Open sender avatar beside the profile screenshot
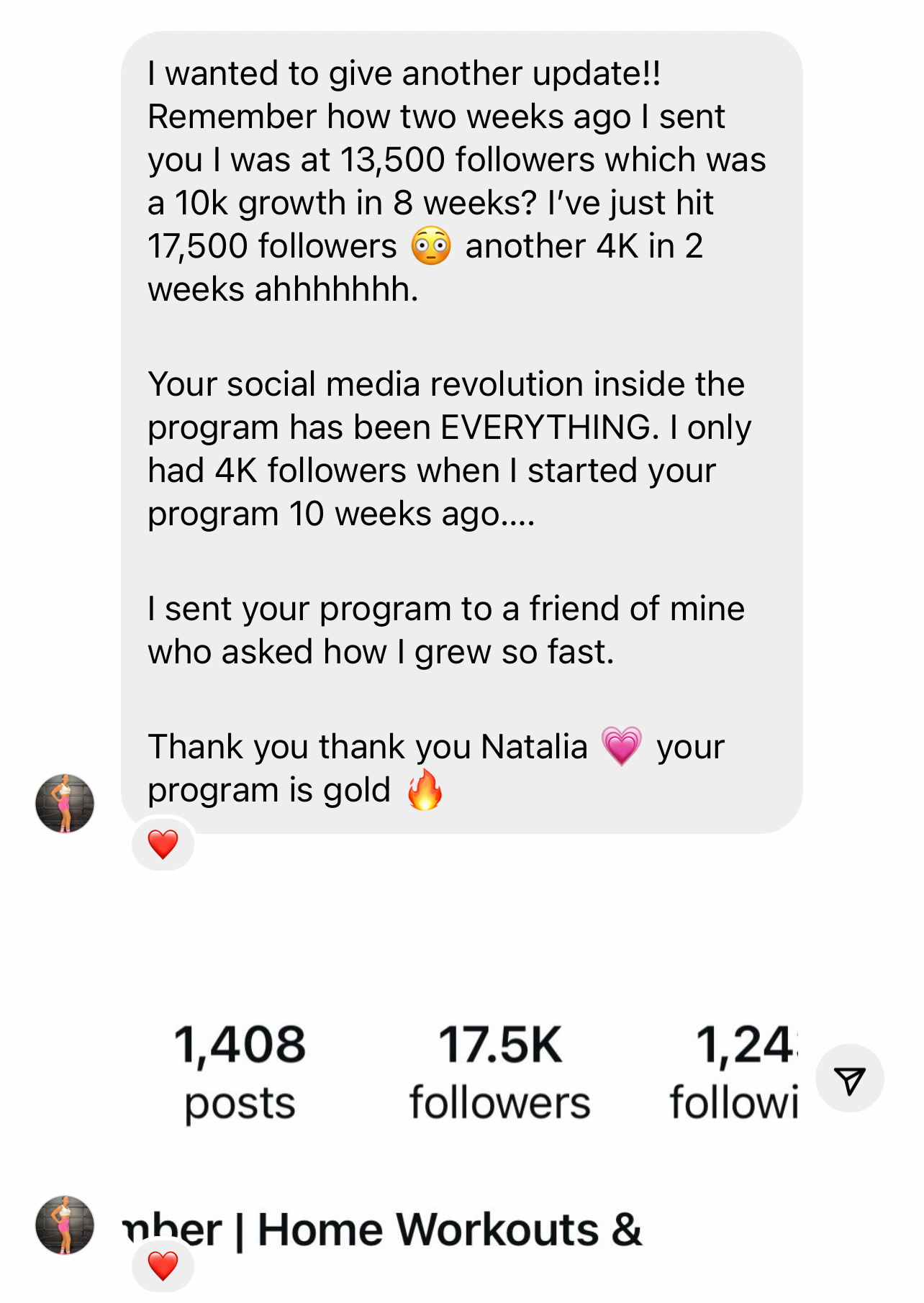Screen dimensions: 924x1303 [65, 1225]
